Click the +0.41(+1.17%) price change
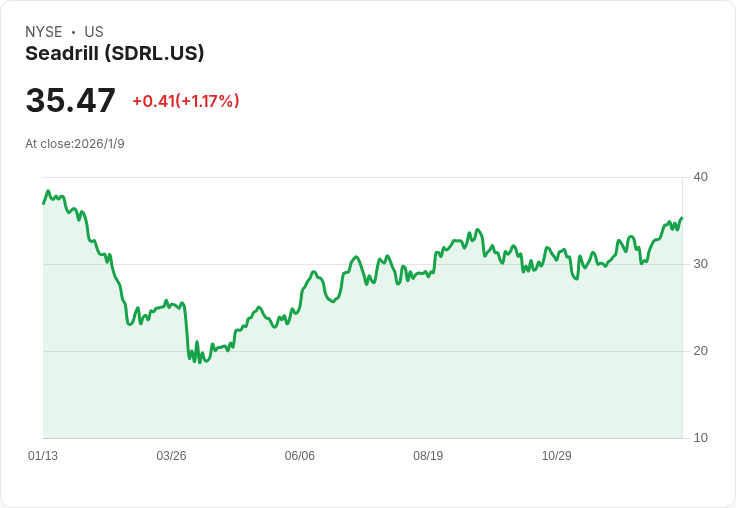 [186, 101]
